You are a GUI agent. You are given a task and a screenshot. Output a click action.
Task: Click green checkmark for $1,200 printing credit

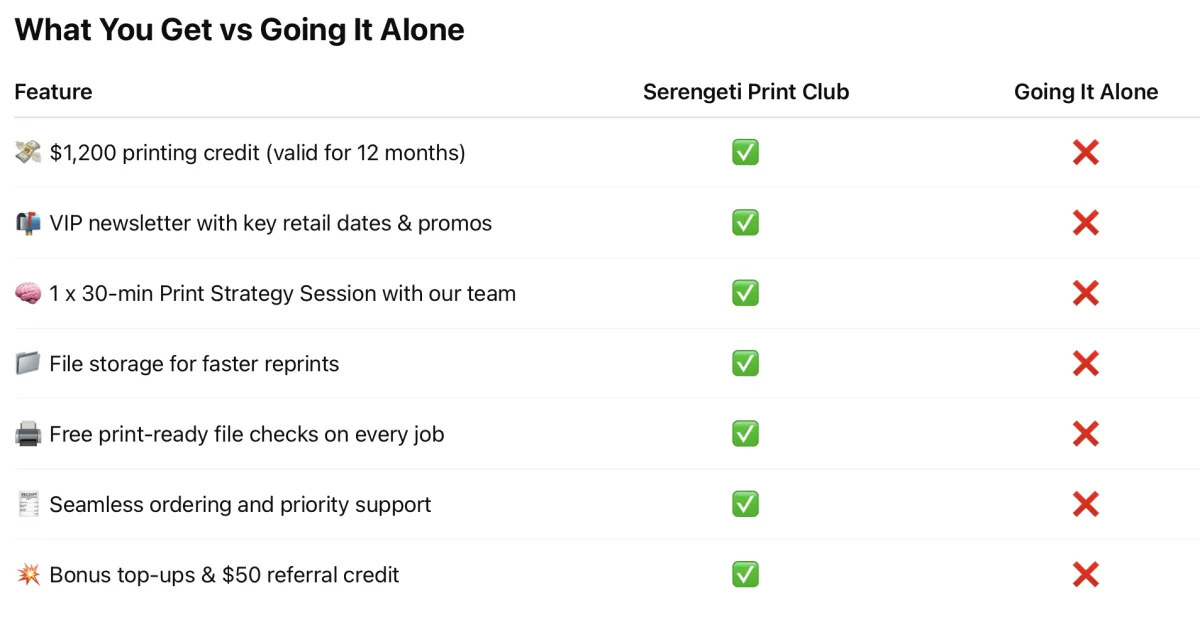click(x=745, y=153)
